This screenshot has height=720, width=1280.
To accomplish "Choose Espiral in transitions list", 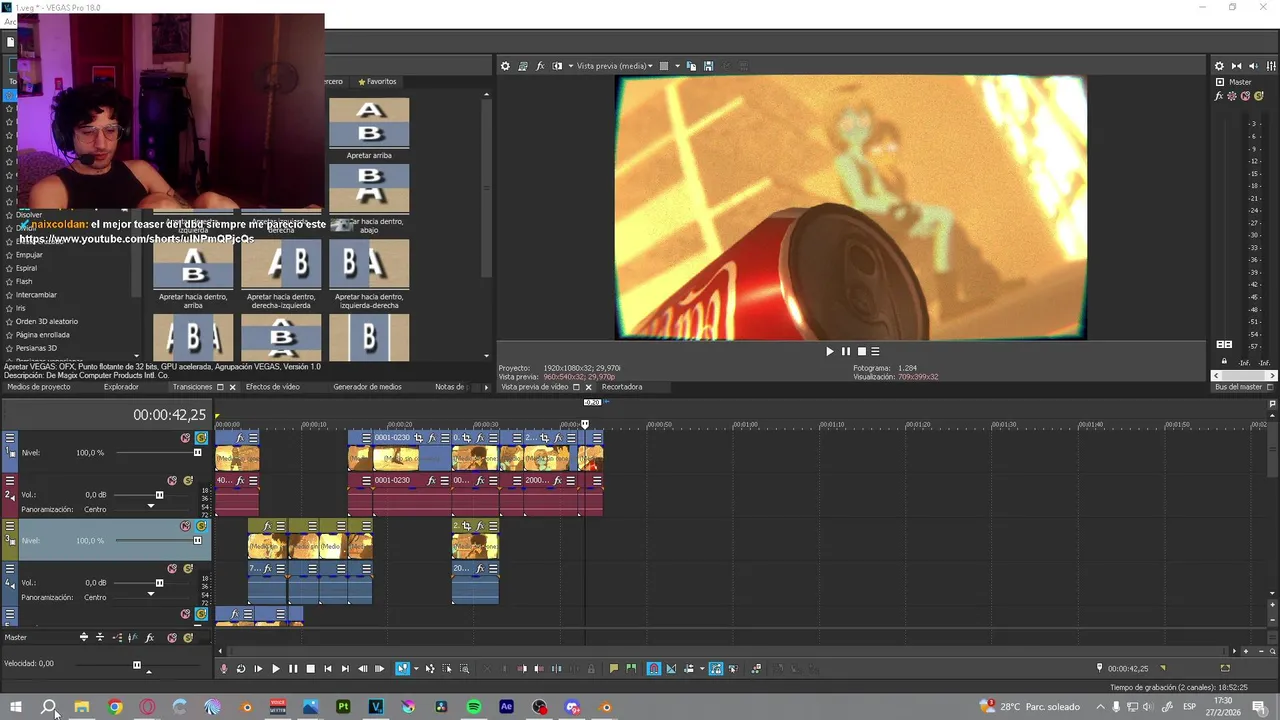I will coord(26,268).
